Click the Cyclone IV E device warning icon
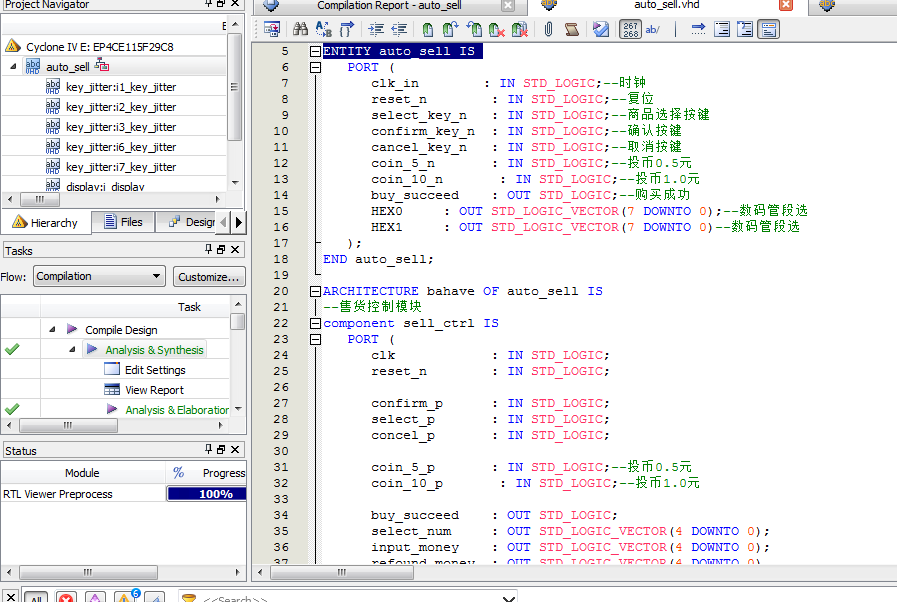This screenshot has height=602, width=897. (13, 47)
